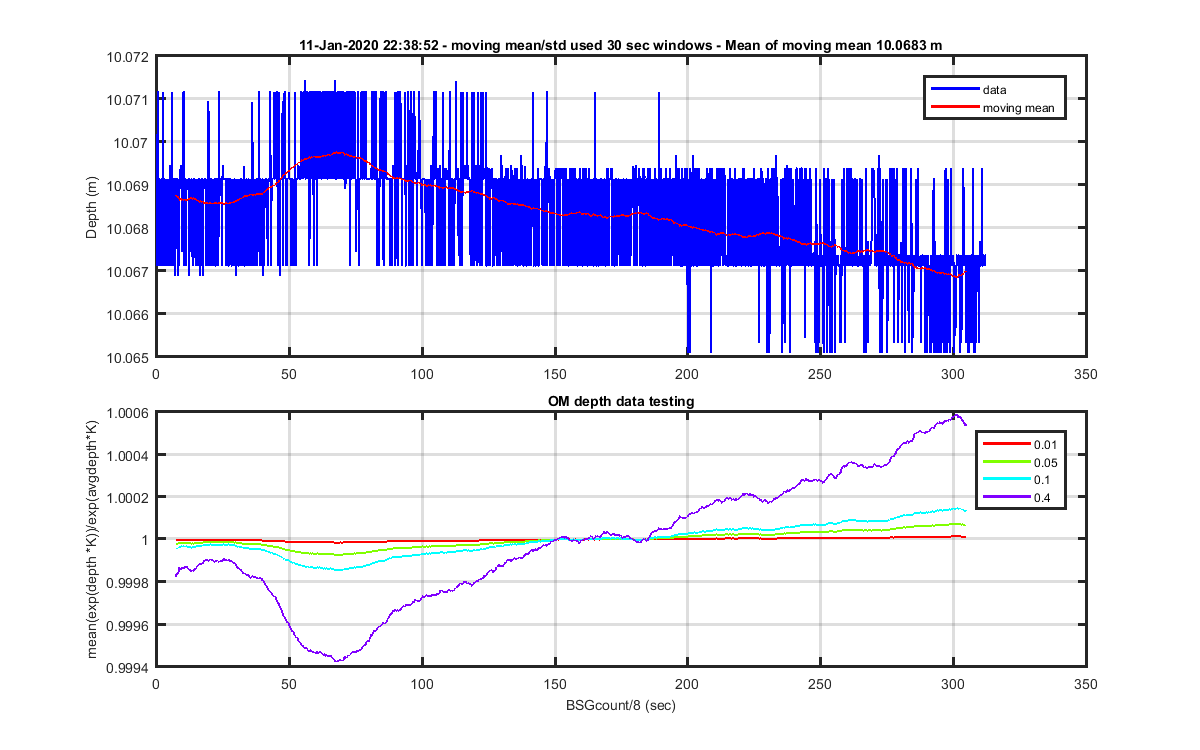
Task: Click the 10.067 tick on depth axis
Action: (128, 272)
